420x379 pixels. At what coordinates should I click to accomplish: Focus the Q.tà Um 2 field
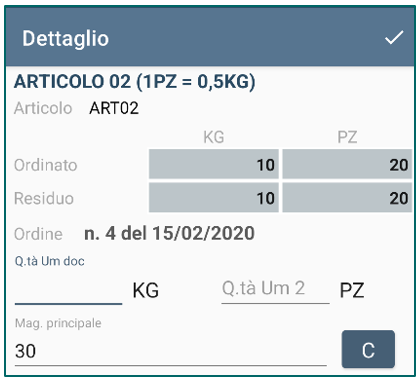click(275, 289)
